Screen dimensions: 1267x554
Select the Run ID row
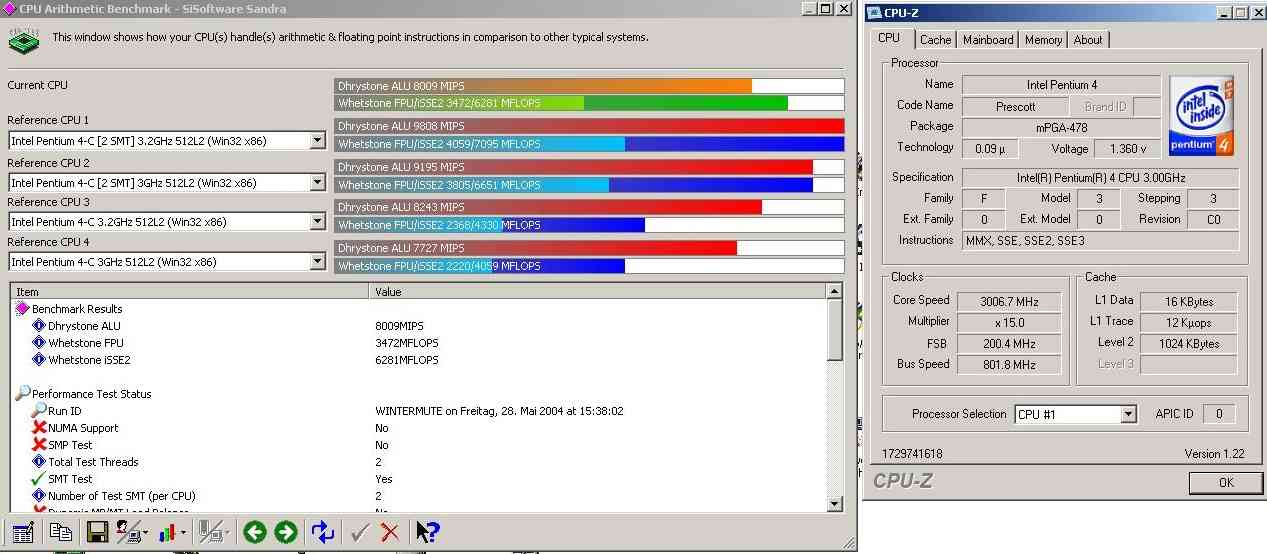tap(418, 411)
